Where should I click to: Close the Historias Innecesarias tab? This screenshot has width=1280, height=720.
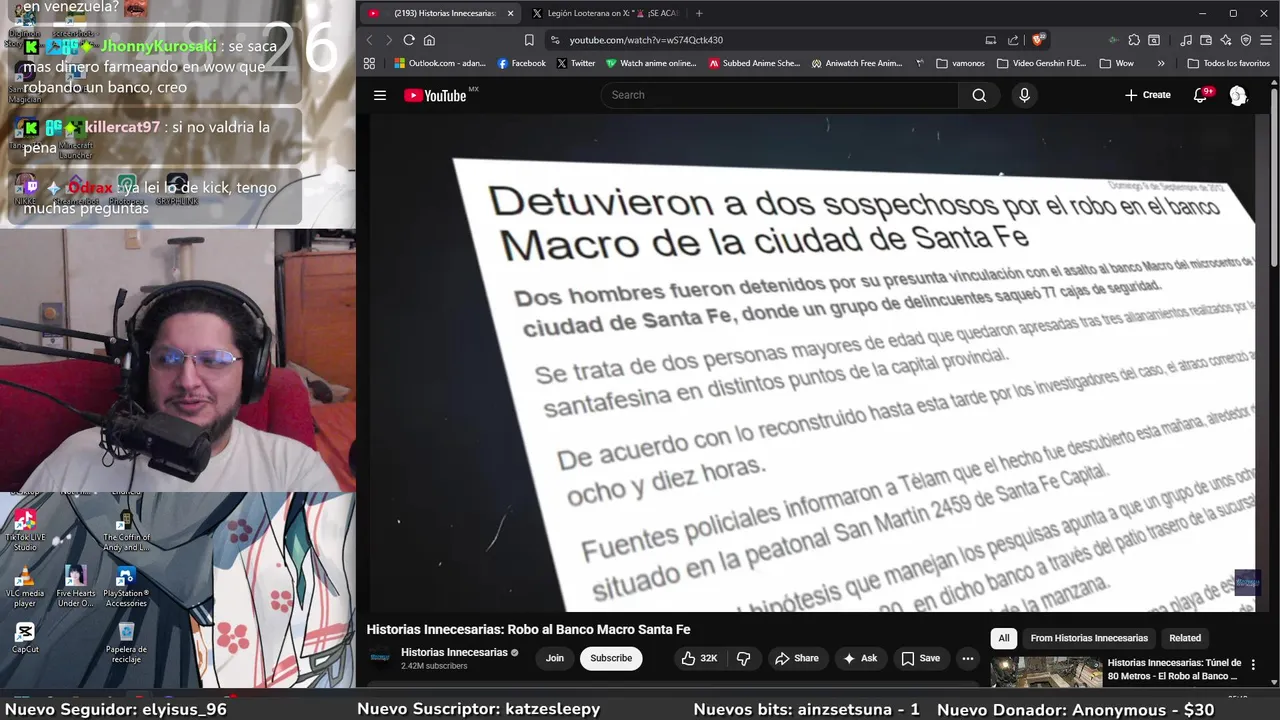(510, 13)
